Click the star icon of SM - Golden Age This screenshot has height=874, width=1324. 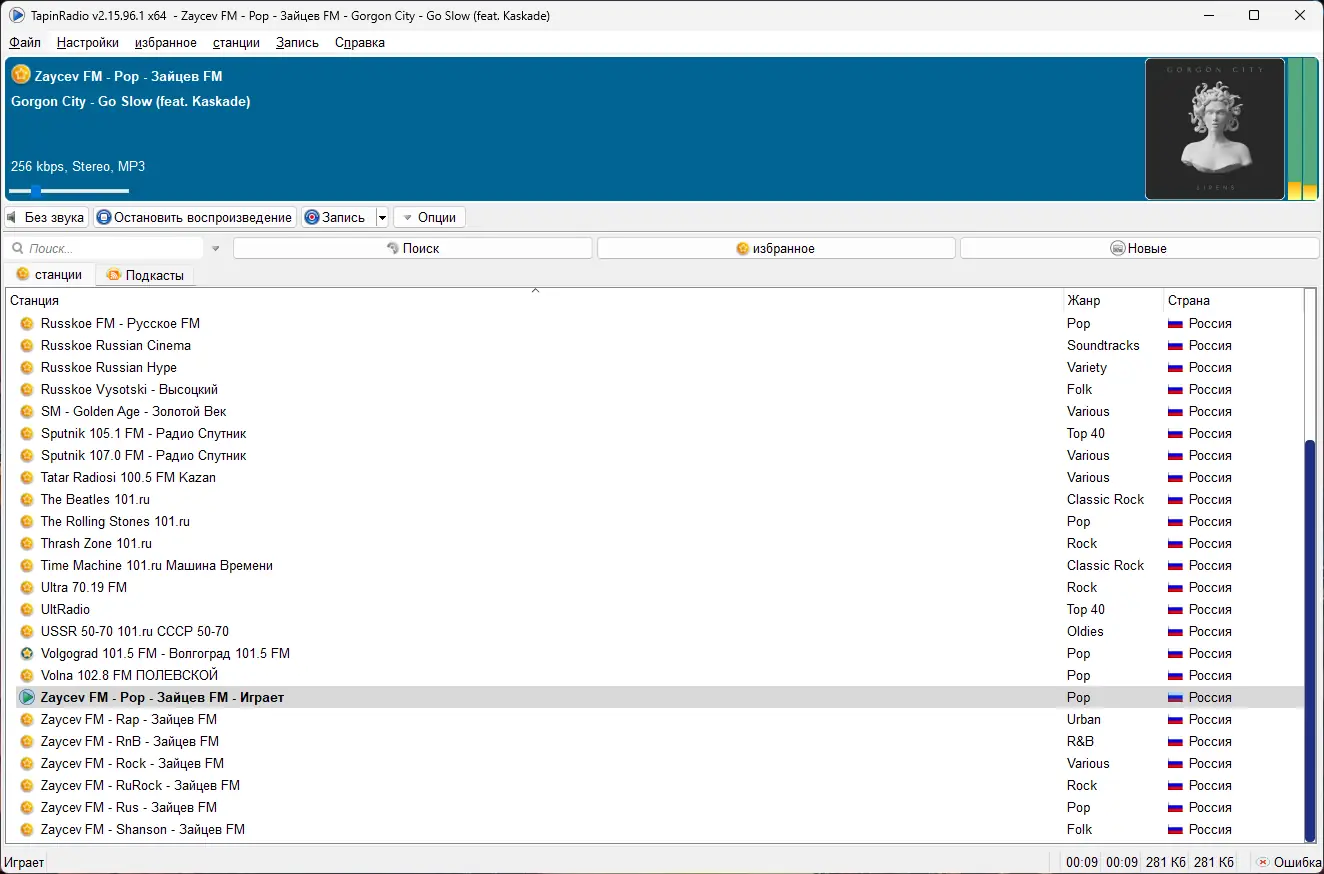(x=27, y=412)
